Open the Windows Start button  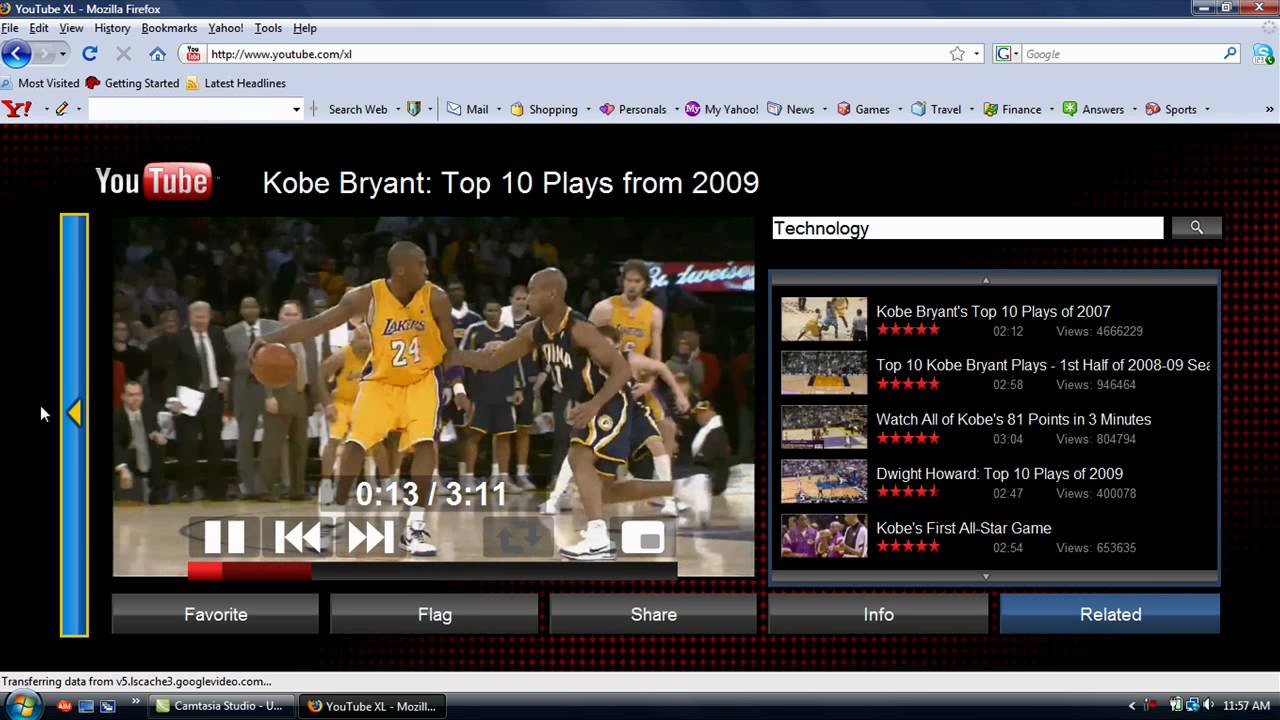point(22,706)
